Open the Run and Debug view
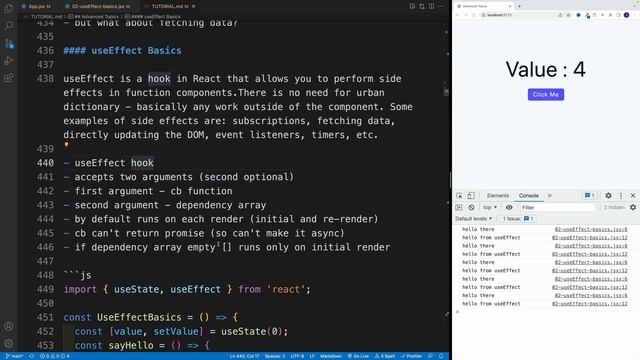Screen dimensions: 640x360 9,61
